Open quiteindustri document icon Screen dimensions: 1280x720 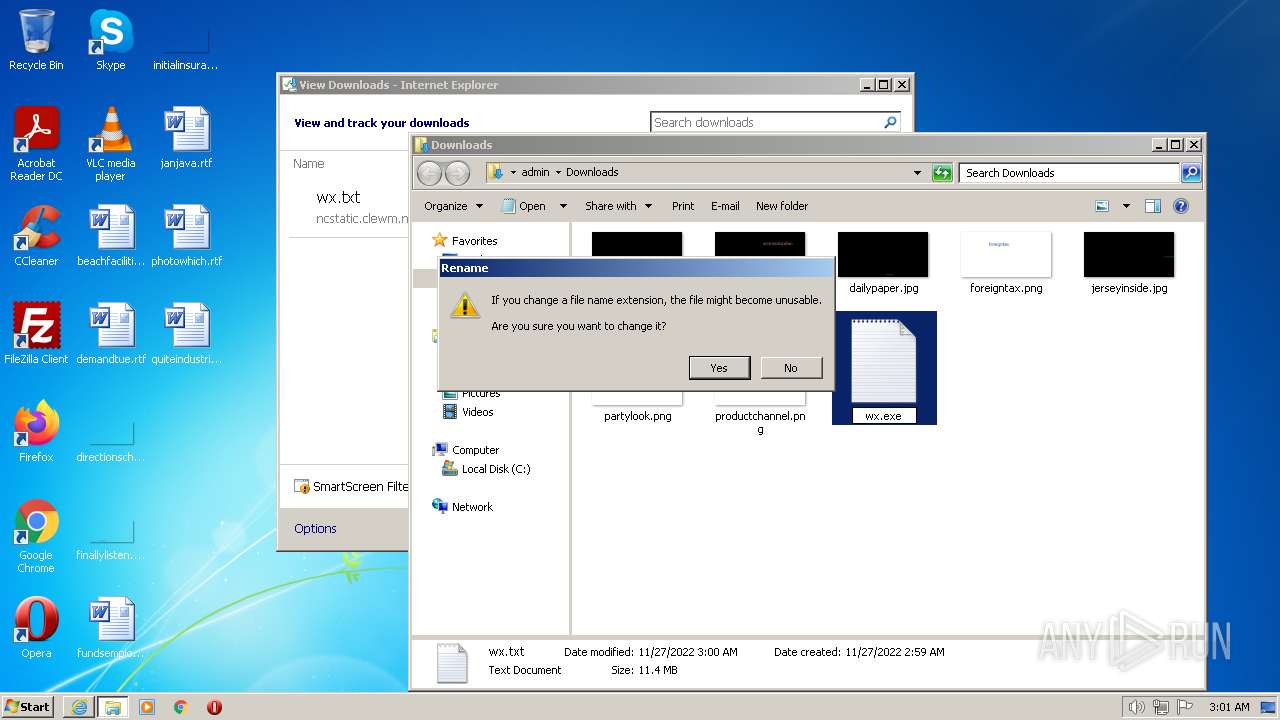[x=186, y=334]
